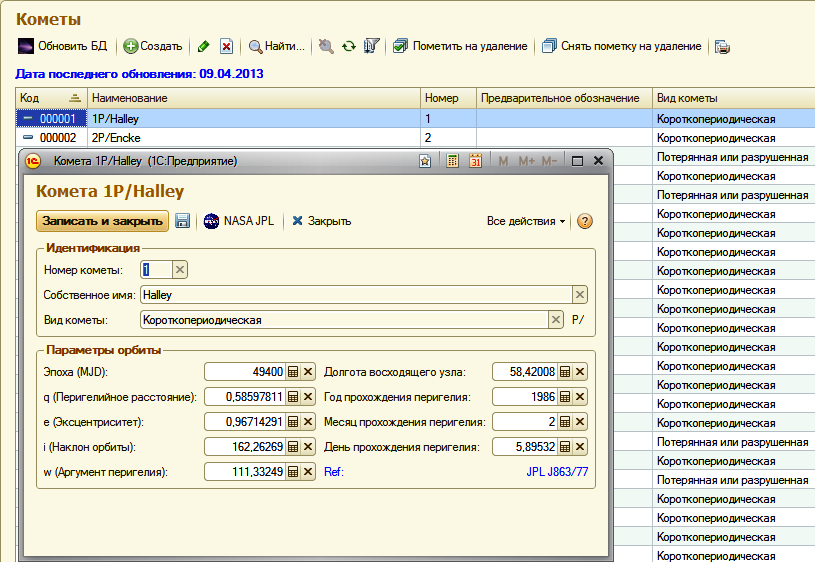Click the Обновить БД toolbar button

pyautogui.click(x=62, y=46)
